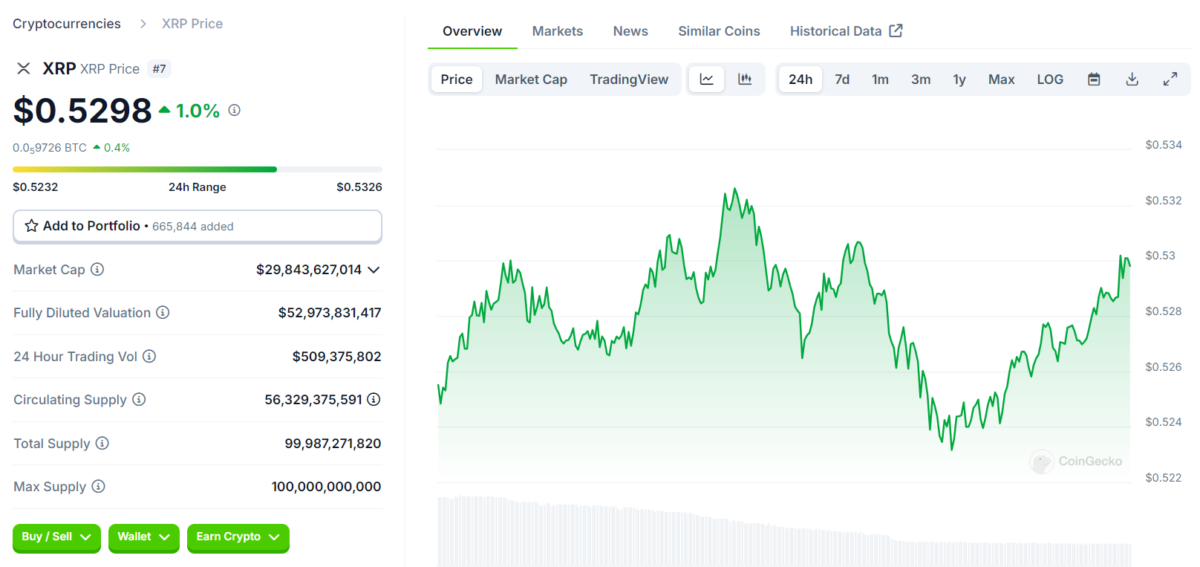Expand the Market Cap value chevron

[x=374, y=269]
